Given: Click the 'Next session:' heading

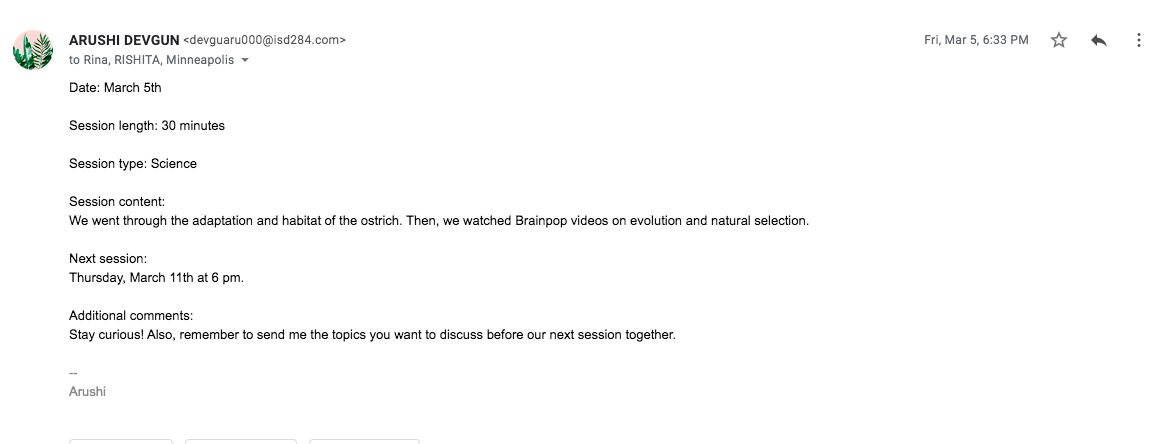Looking at the screenshot, I should pyautogui.click(x=108, y=258).
